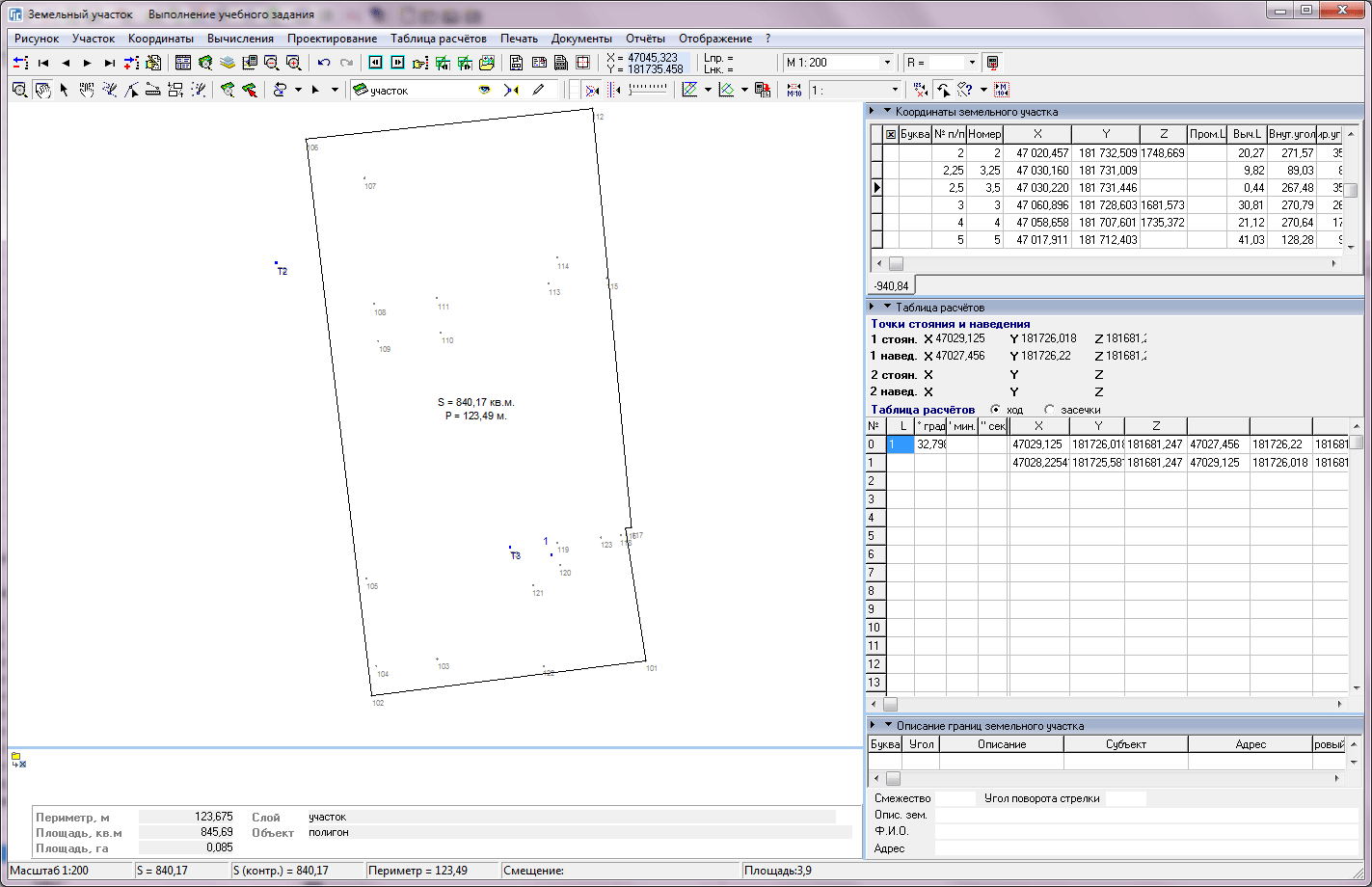Click the zoom-in magnifier icon
This screenshot has height=887, width=1372.
(294, 63)
